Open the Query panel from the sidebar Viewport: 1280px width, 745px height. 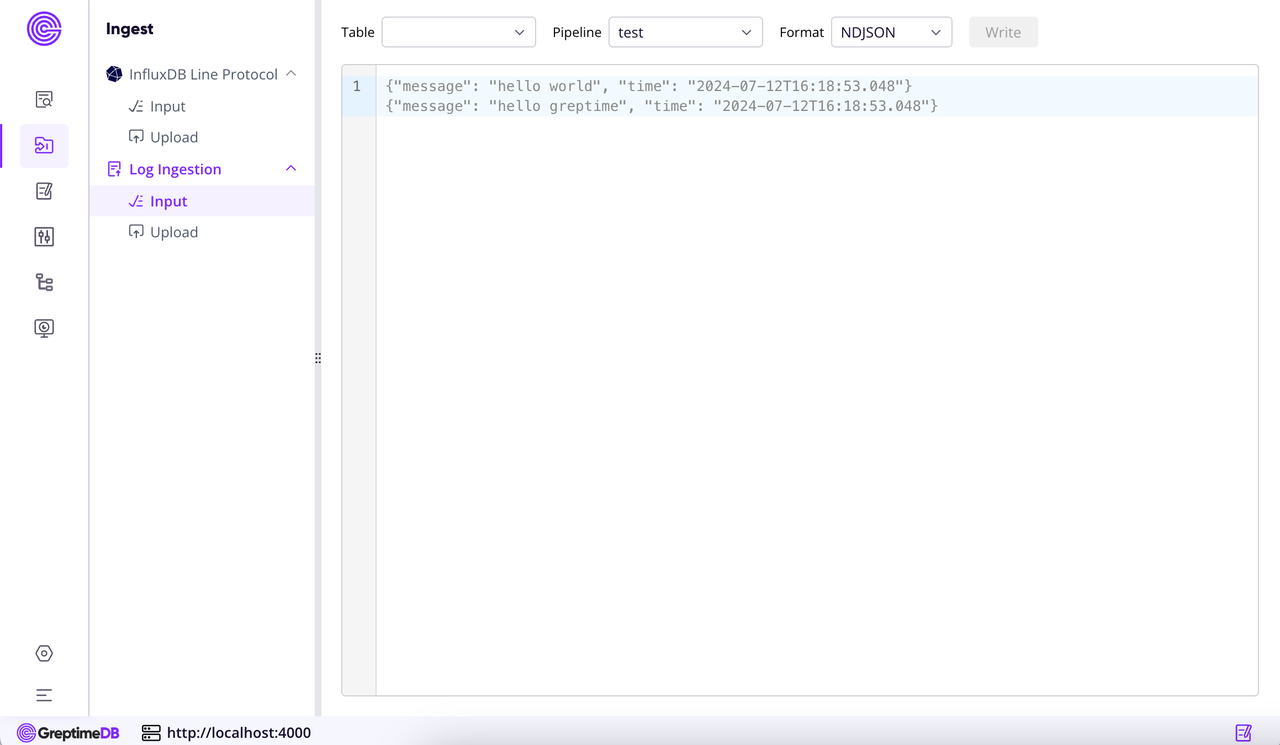44,99
